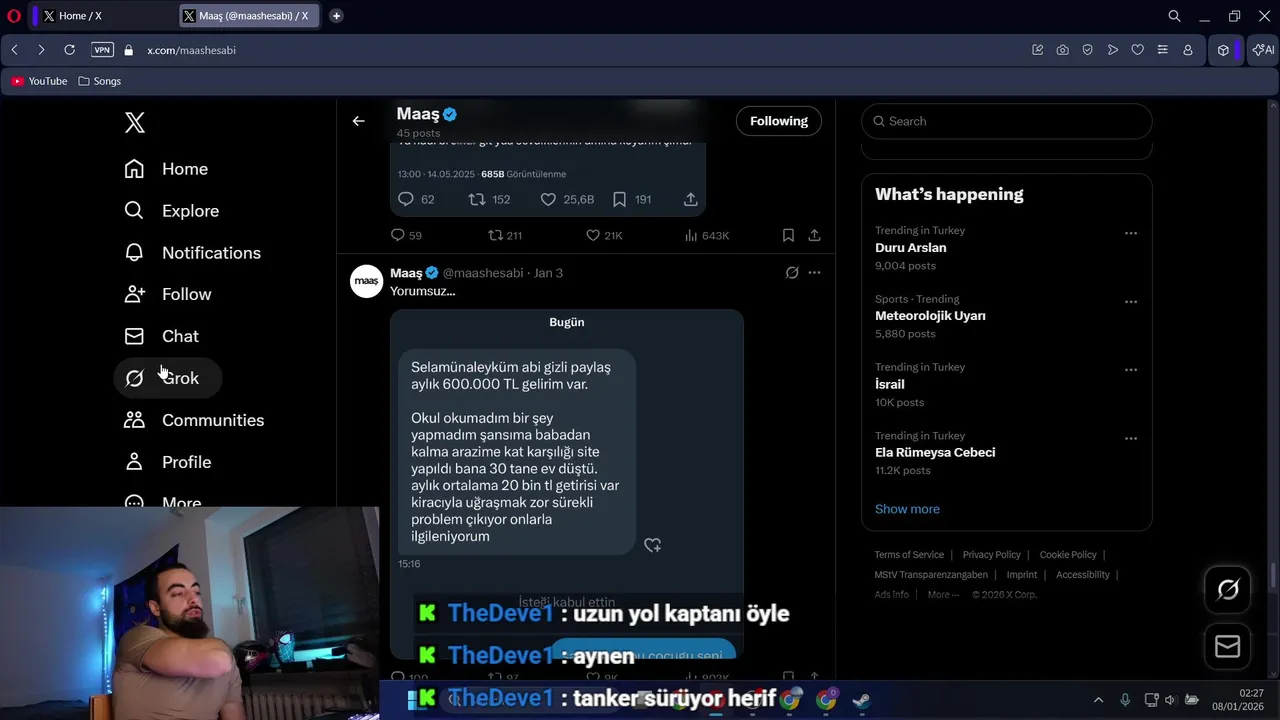
Task: Open the floating Grok button
Action: [1228, 590]
